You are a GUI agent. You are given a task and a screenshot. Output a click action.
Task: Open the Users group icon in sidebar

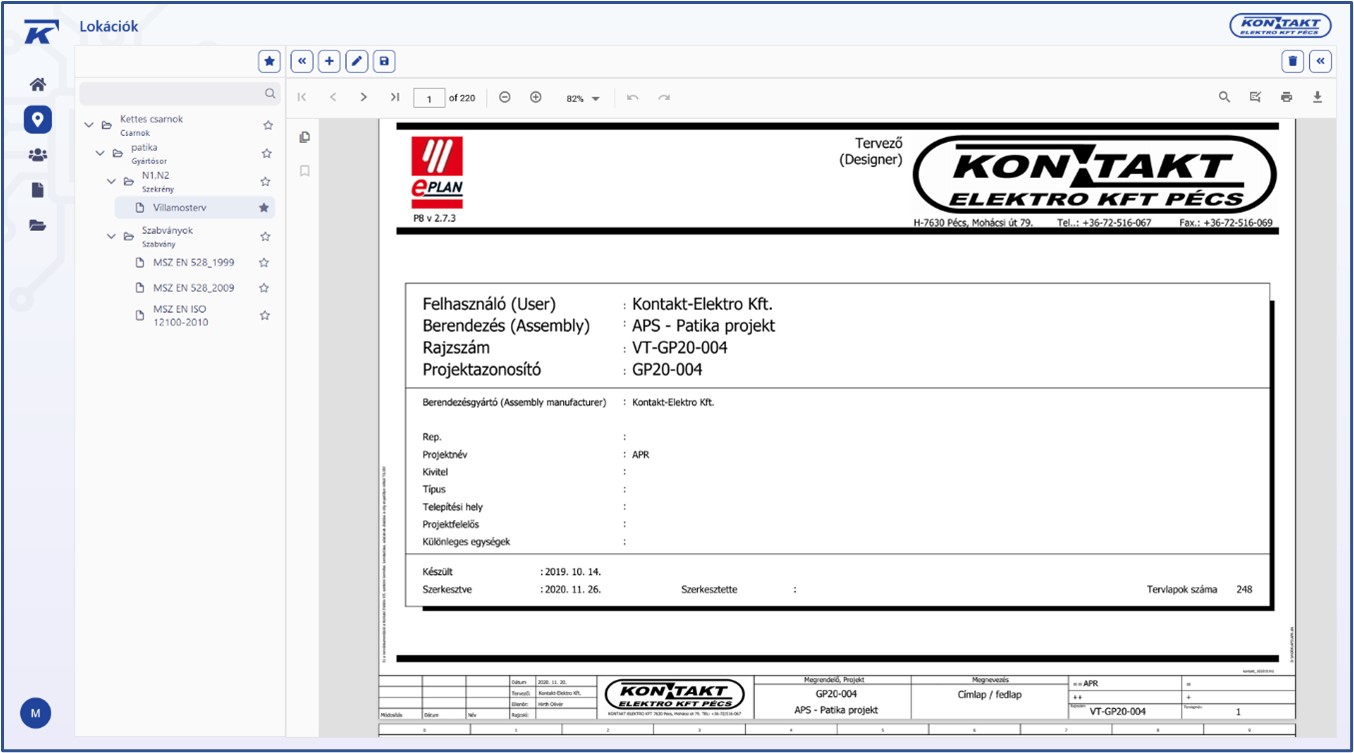38,155
